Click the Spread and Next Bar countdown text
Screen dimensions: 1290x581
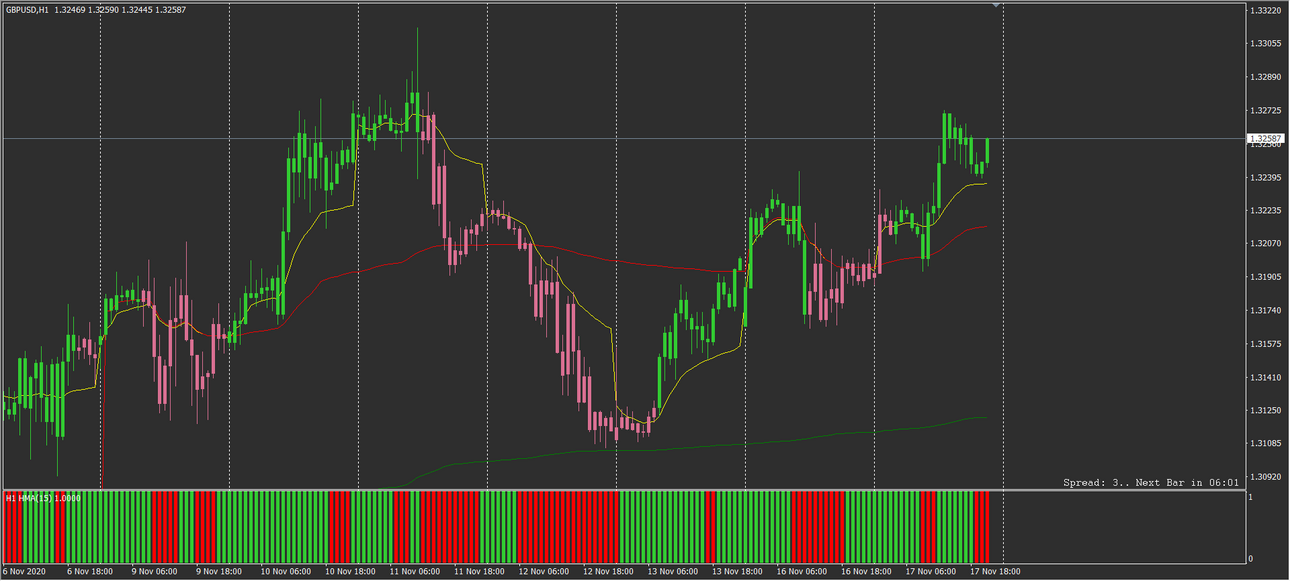pyautogui.click(x=1151, y=482)
